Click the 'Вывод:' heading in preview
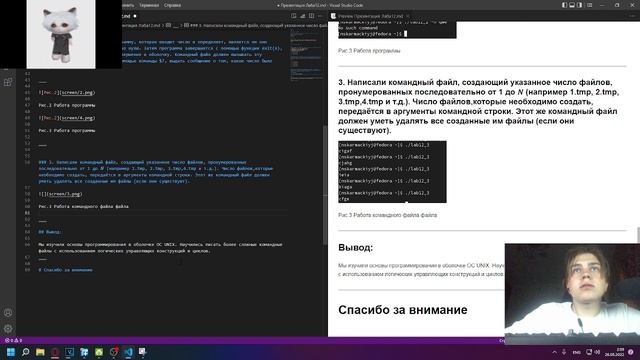The width and height of the screenshot is (640, 360). [356, 248]
